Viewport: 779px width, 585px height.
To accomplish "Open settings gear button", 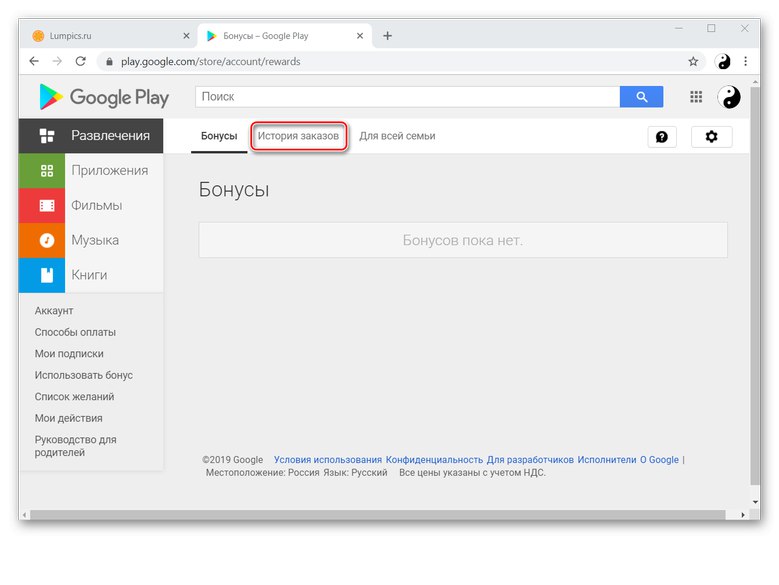I will click(x=711, y=137).
